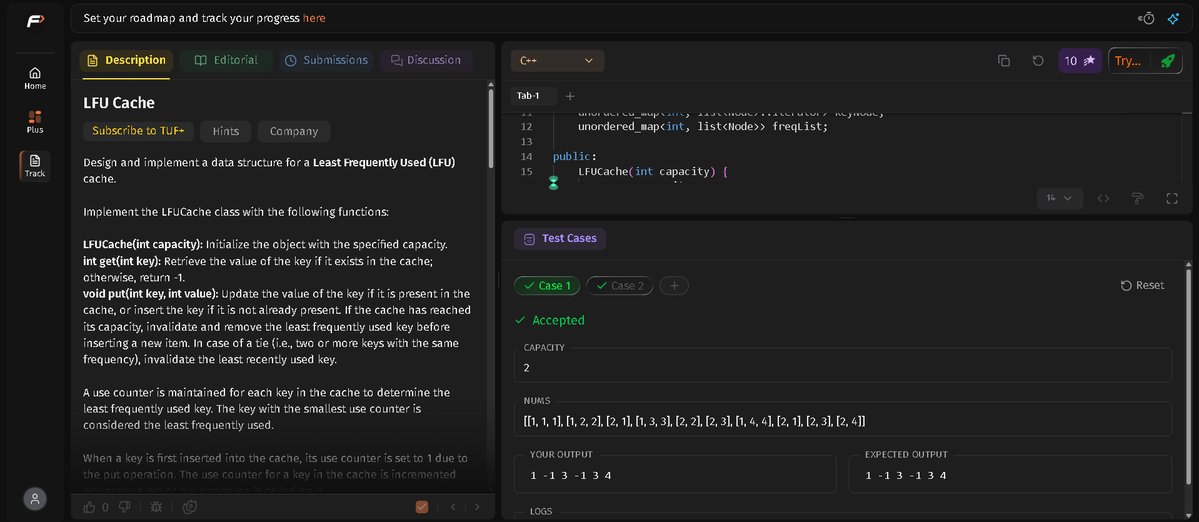Like the problem with thumbs up
Viewport: 1199px width, 522px height.
[89, 507]
